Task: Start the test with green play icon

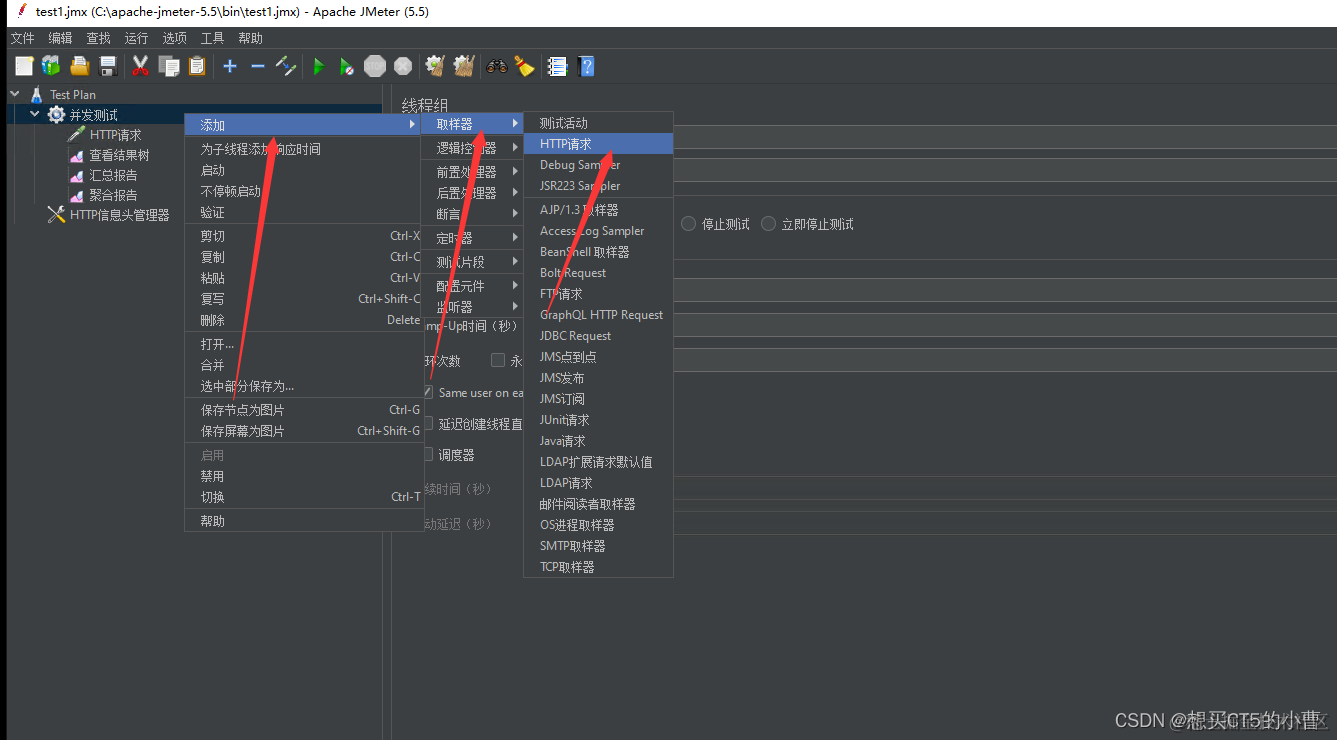Action: [x=318, y=66]
